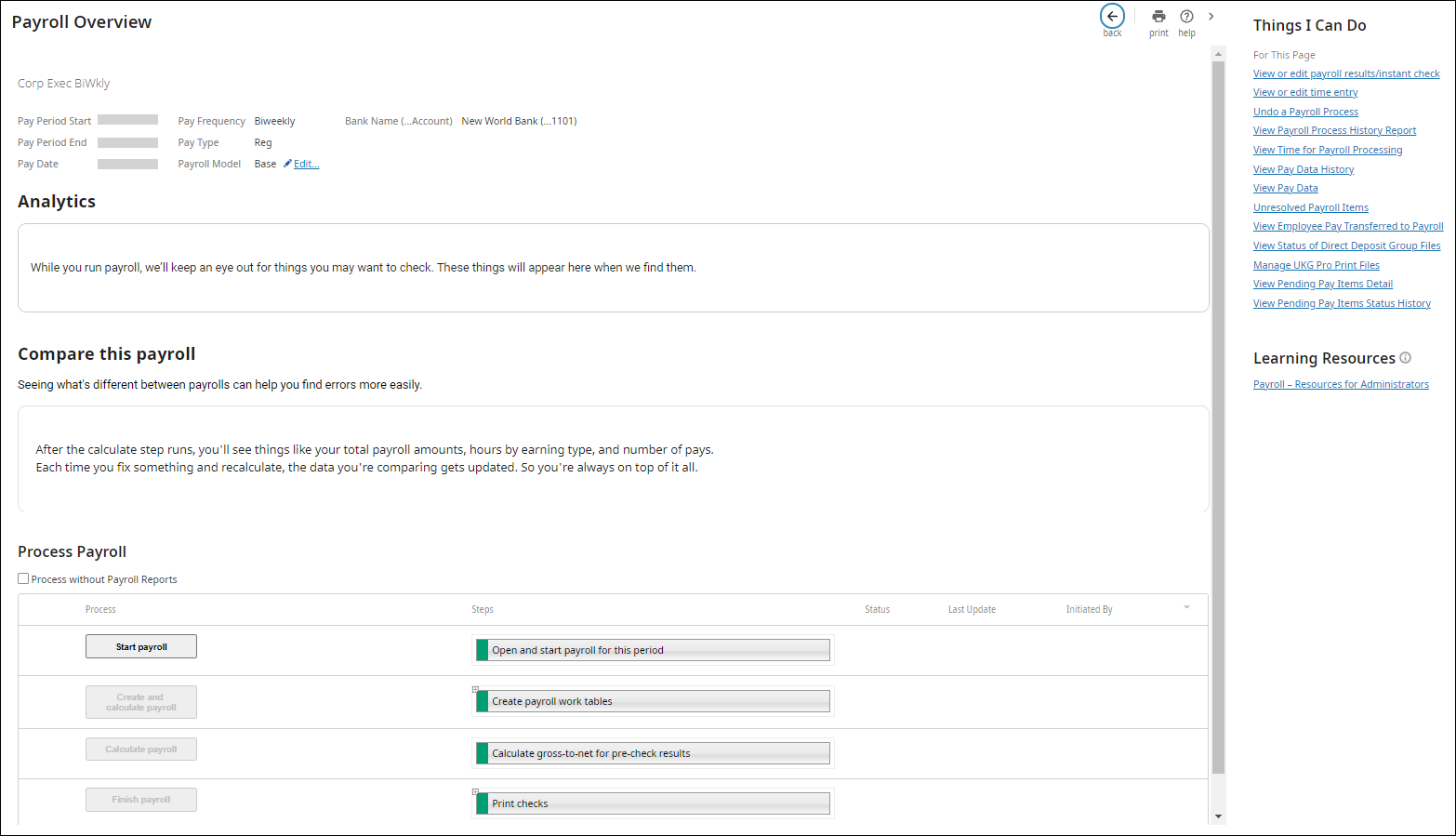Open View Pay Data History link

pos(1304,169)
